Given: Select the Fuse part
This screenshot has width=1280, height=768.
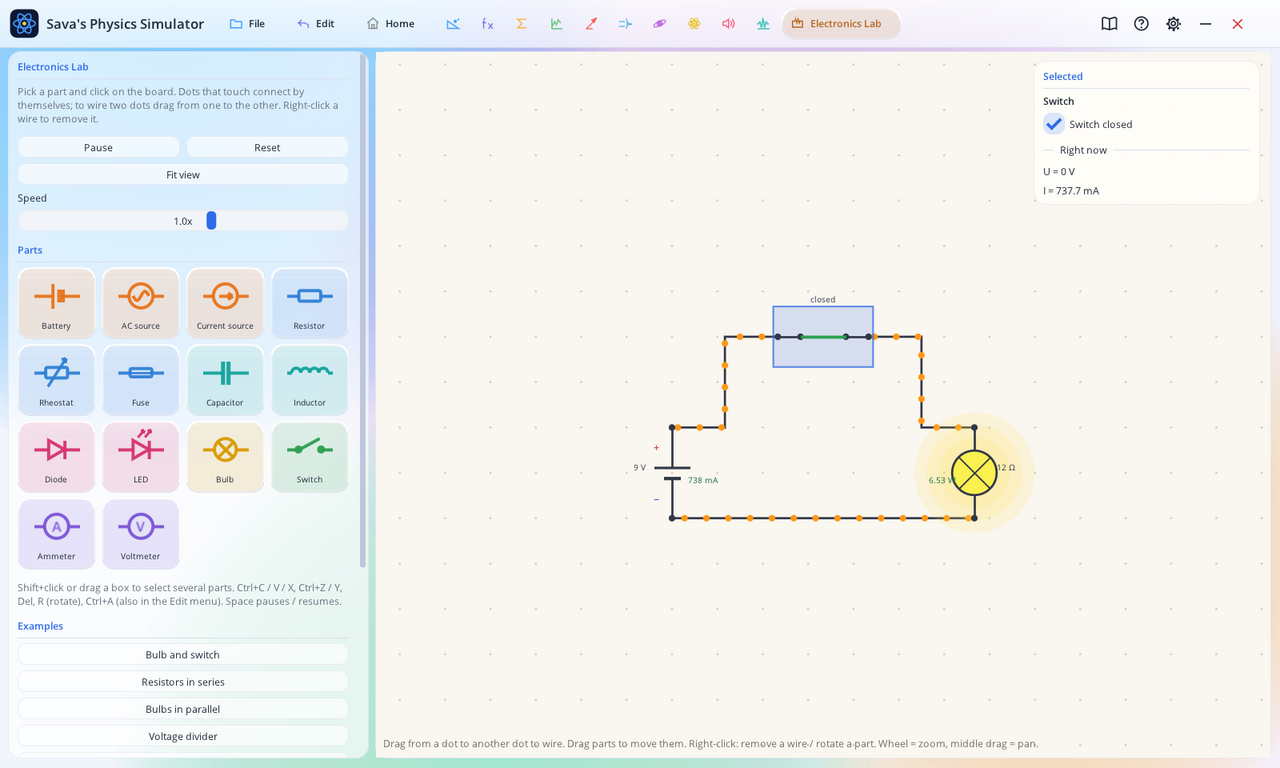Looking at the screenshot, I should point(141,380).
